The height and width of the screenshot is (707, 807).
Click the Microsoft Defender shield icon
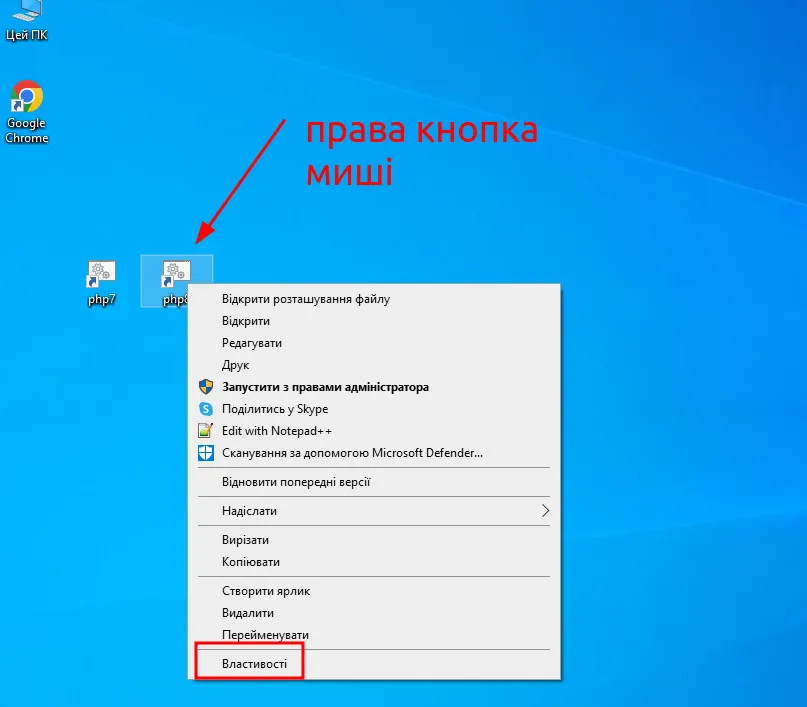pyautogui.click(x=206, y=453)
